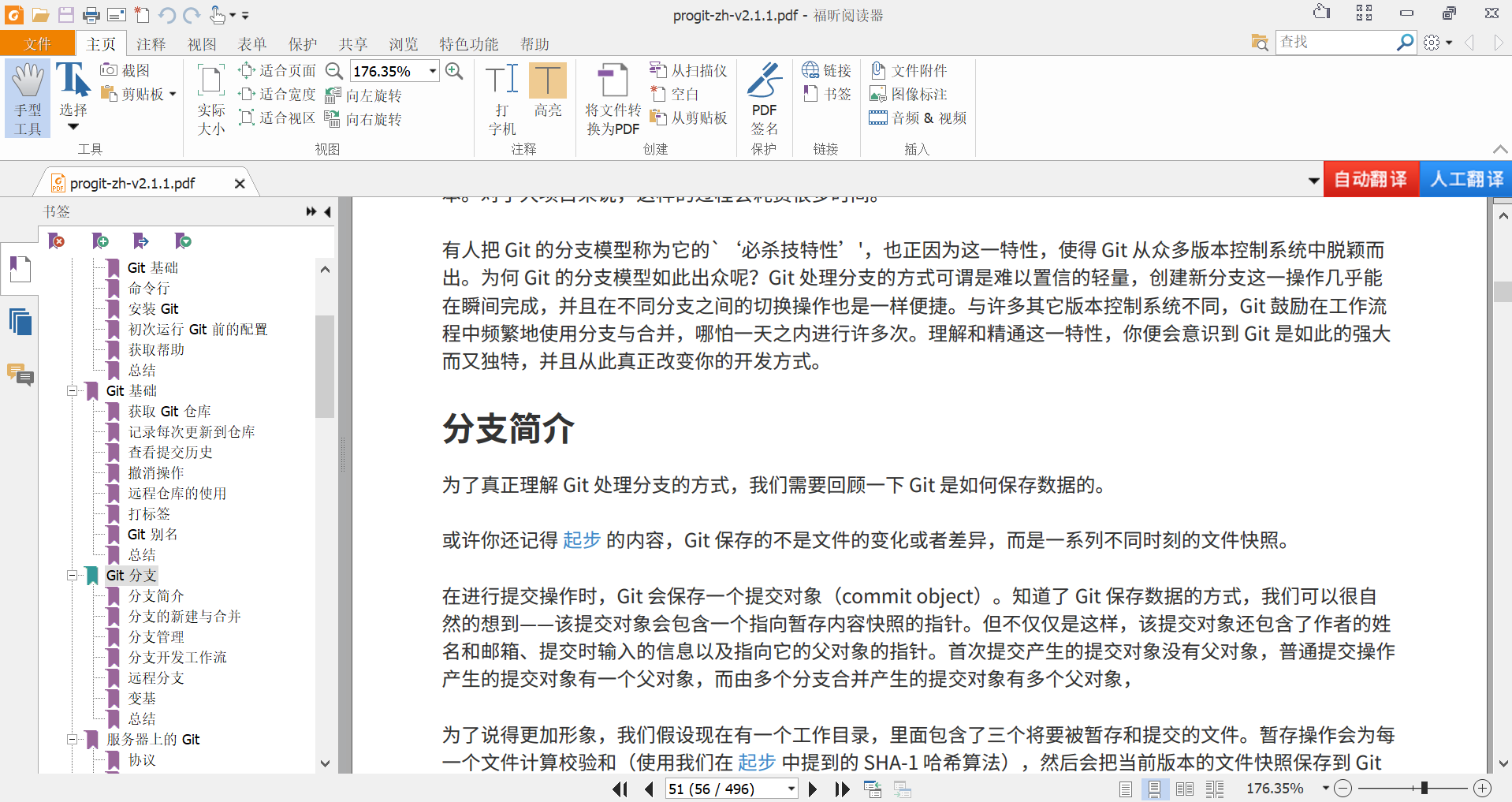The width and height of the screenshot is (1512, 802).
Task: Click the Human Translate (人工翻译) button
Action: [1466, 179]
